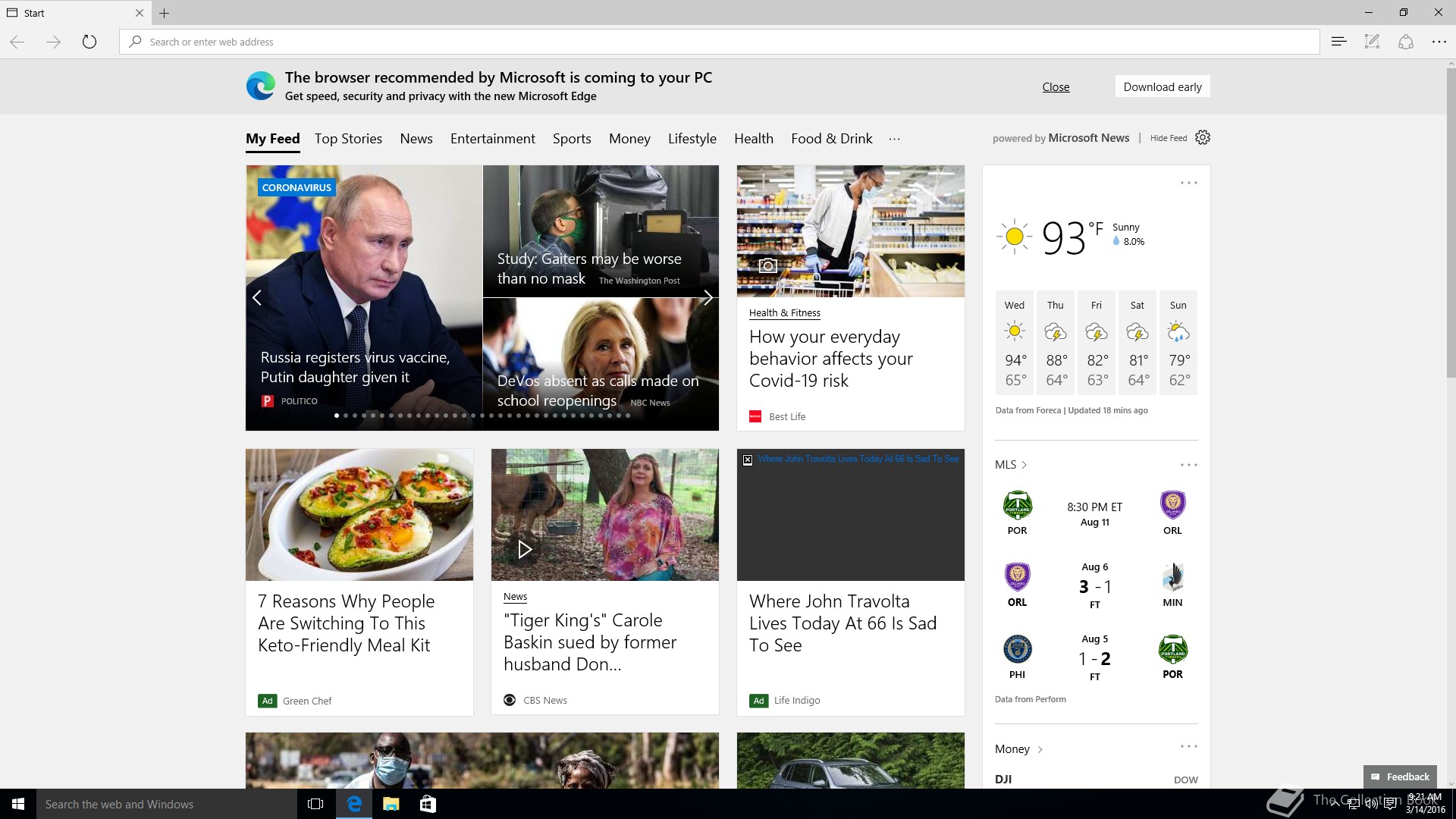
Task: Switch to the News tab
Action: point(416,139)
